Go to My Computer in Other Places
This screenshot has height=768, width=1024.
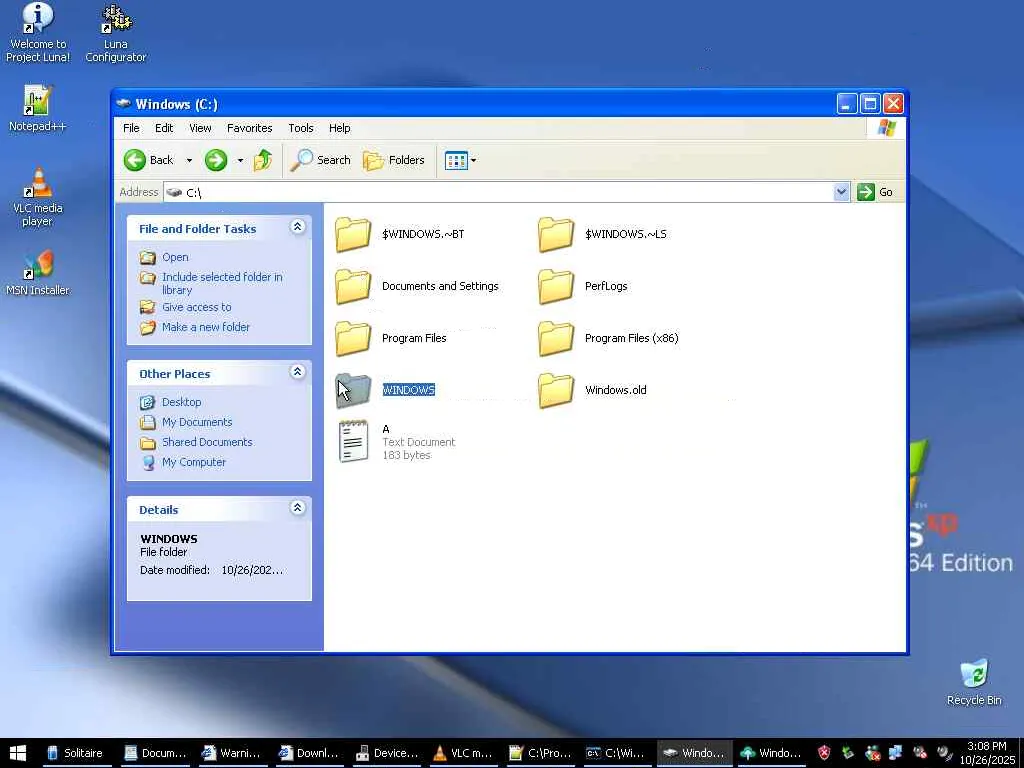194,462
